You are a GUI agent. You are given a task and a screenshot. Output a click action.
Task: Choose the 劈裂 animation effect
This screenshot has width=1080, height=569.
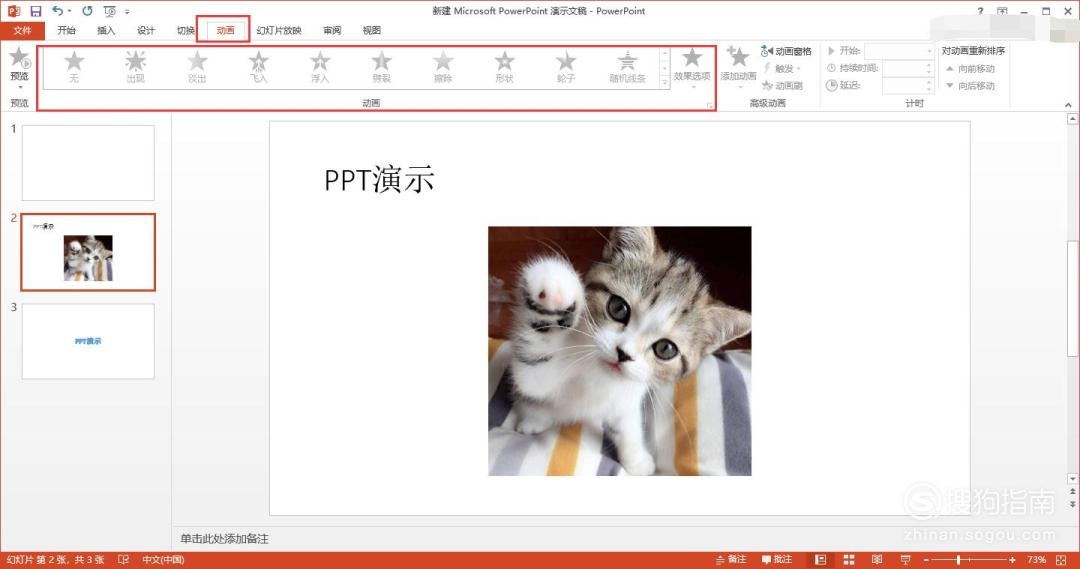(x=382, y=67)
